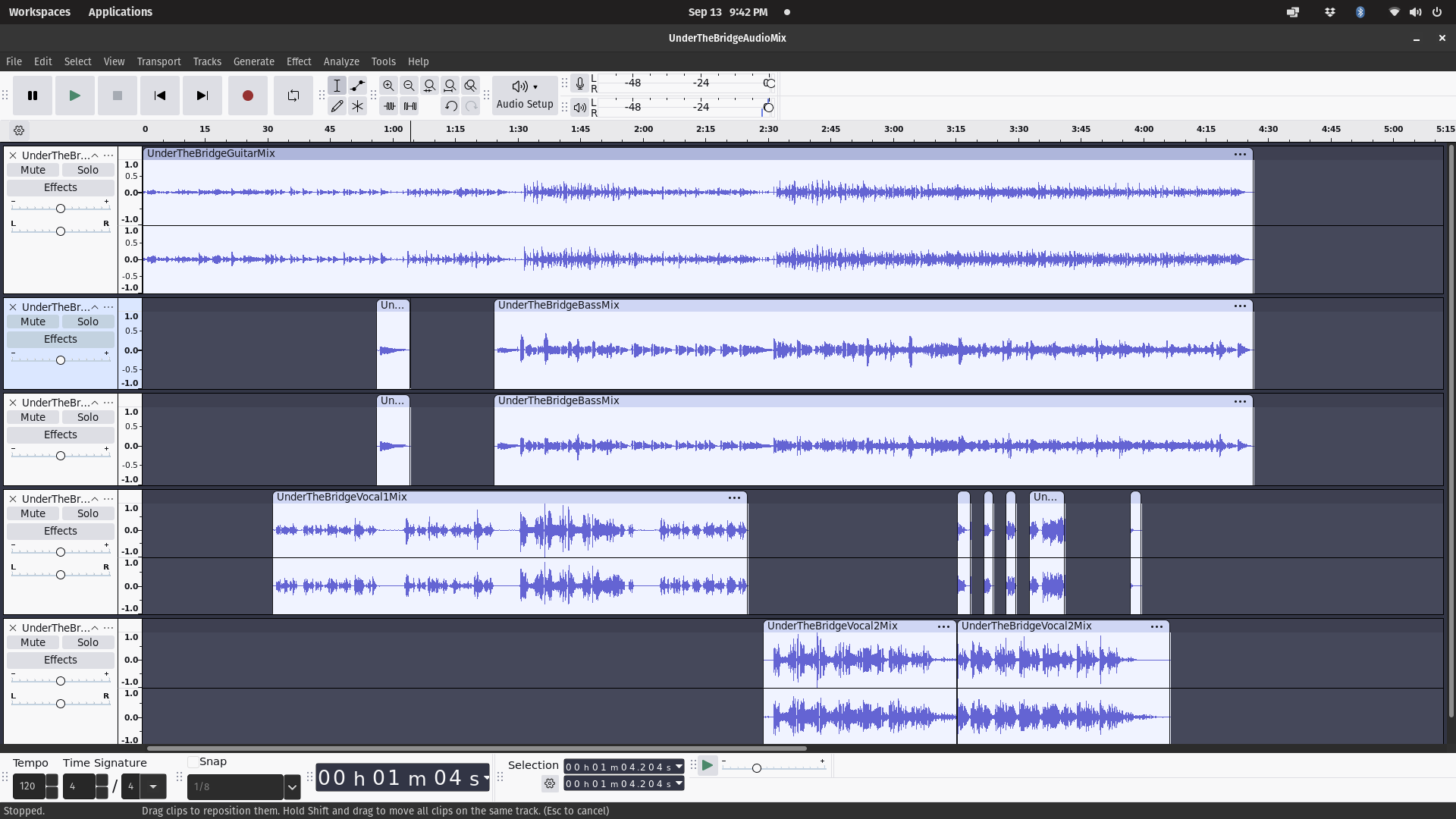Image resolution: width=1456 pixels, height=819 pixels.
Task: Mute the guitar track
Action: pos(33,170)
